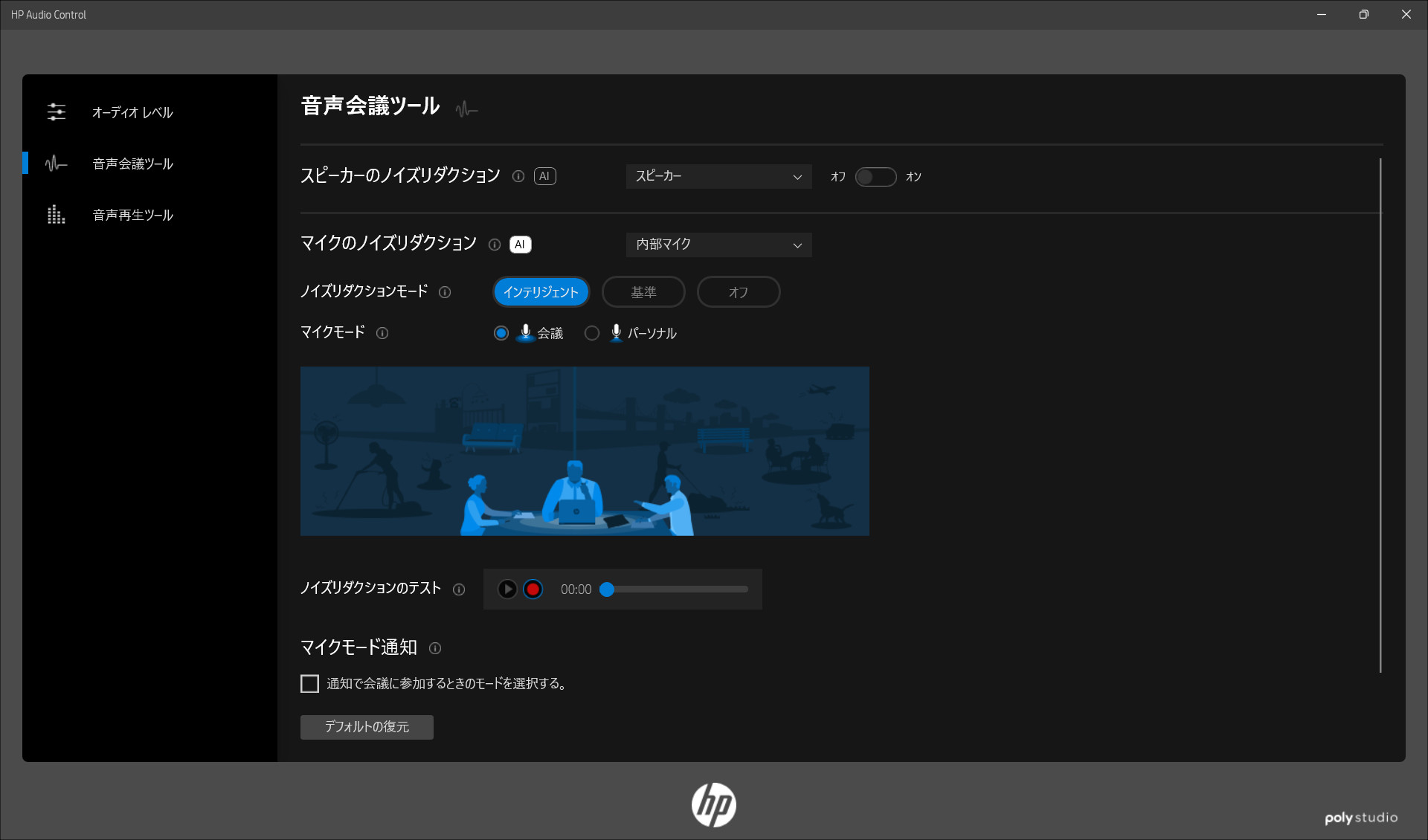Enable the スピーカーのノイズリダクション toggle
This screenshot has height=840, width=1428.
click(876, 177)
